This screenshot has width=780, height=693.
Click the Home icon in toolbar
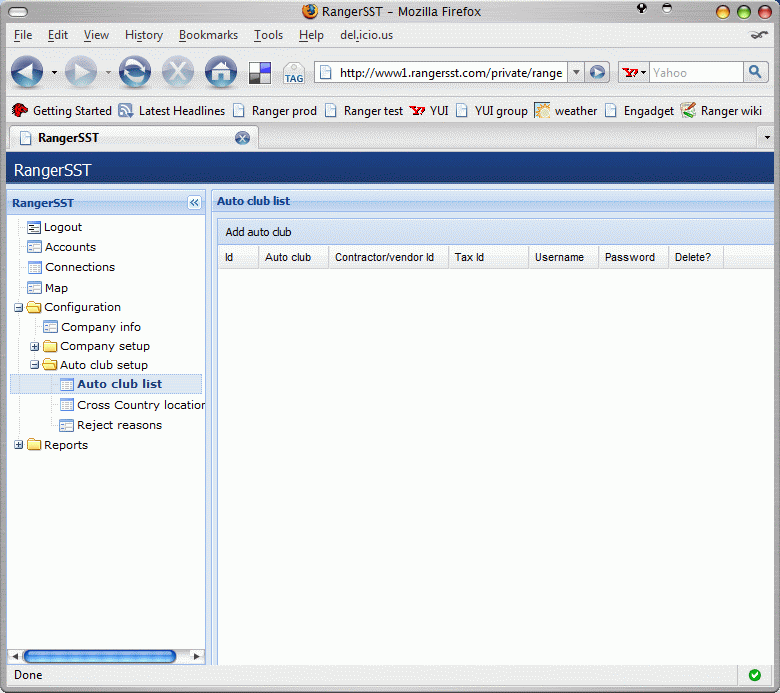[220, 72]
